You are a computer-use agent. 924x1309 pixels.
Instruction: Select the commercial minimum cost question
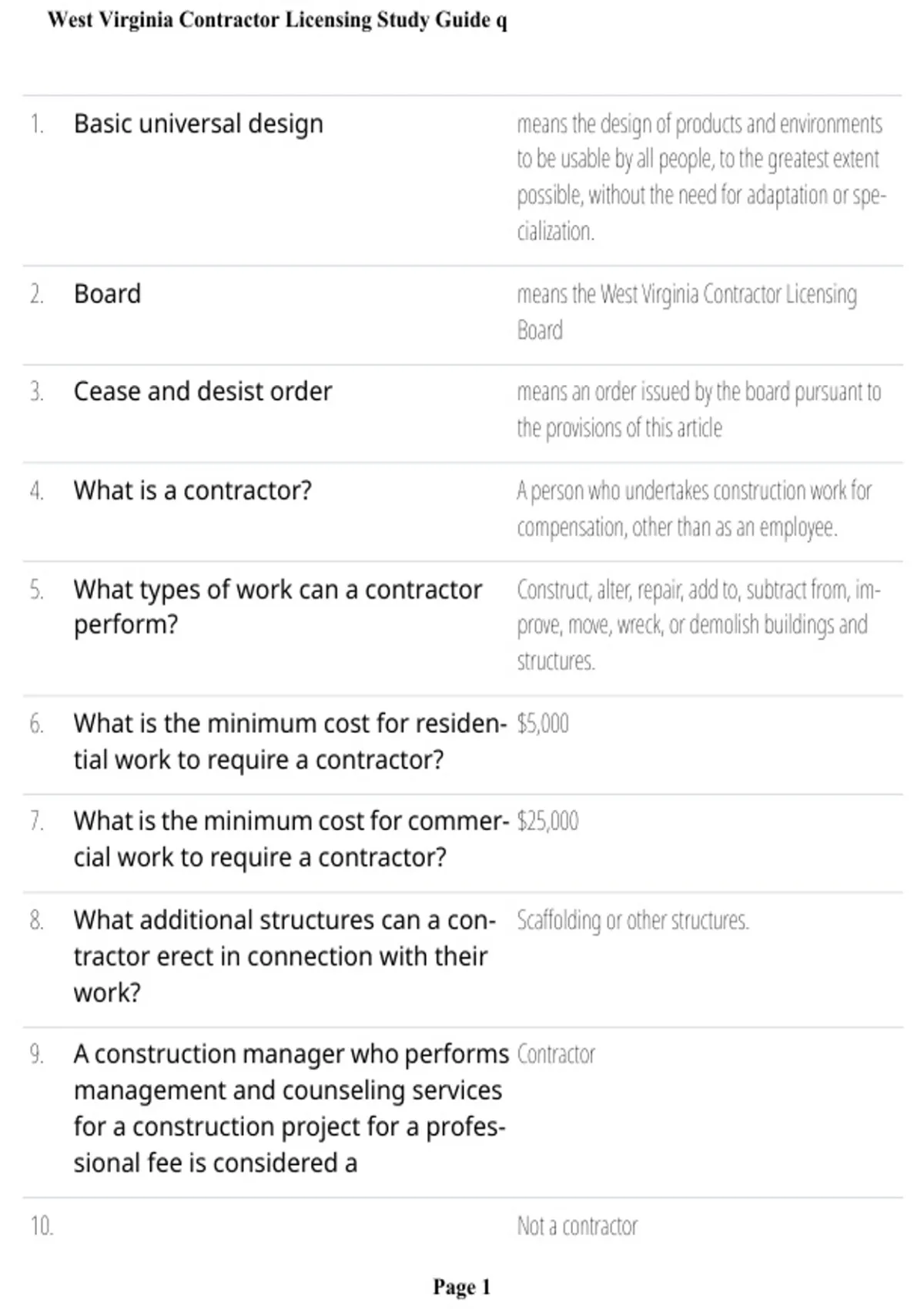point(291,839)
